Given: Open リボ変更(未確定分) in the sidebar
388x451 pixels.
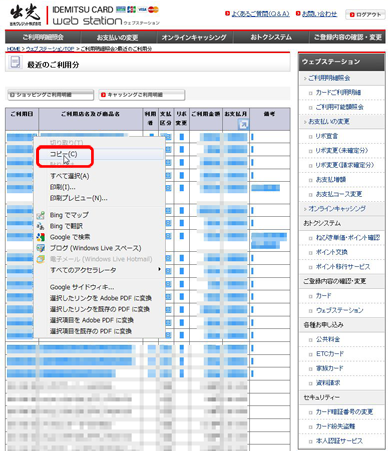Looking at the screenshot, I should point(342,151).
